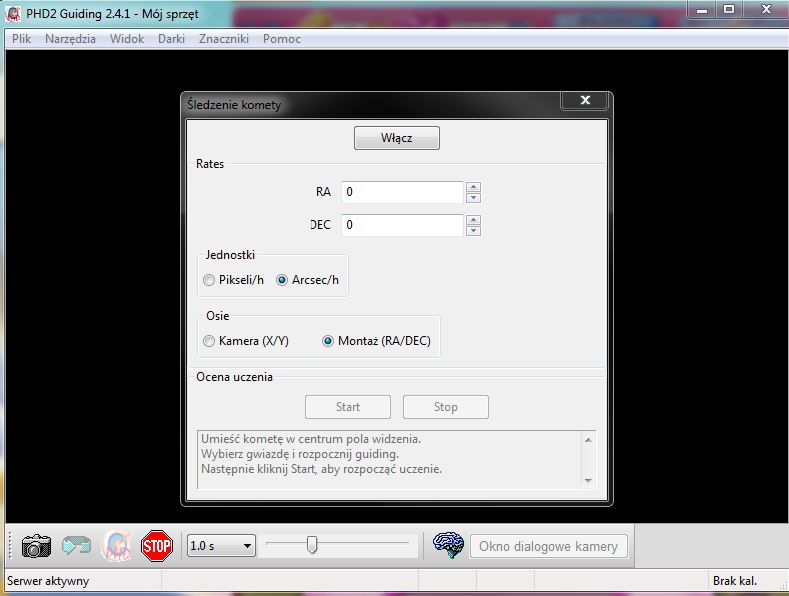
Task: Click the Stop training button
Action: tap(445, 407)
